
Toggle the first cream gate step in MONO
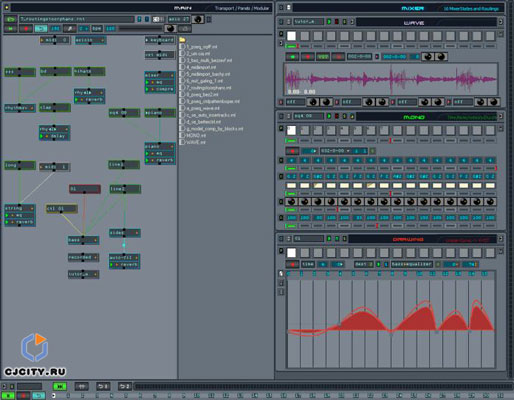(x=291, y=186)
